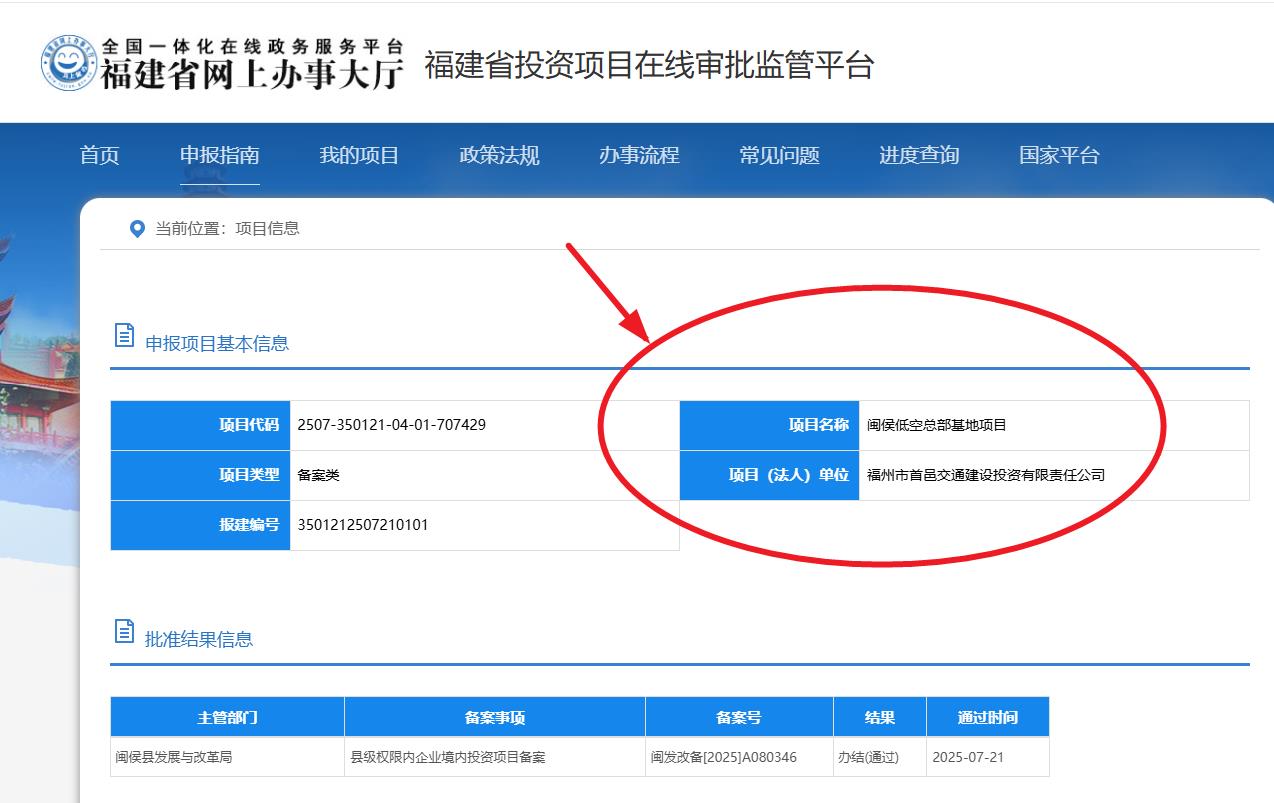This screenshot has height=803, width=1274.
Task: Go to 我的项目 in navigation
Action: pos(359,155)
